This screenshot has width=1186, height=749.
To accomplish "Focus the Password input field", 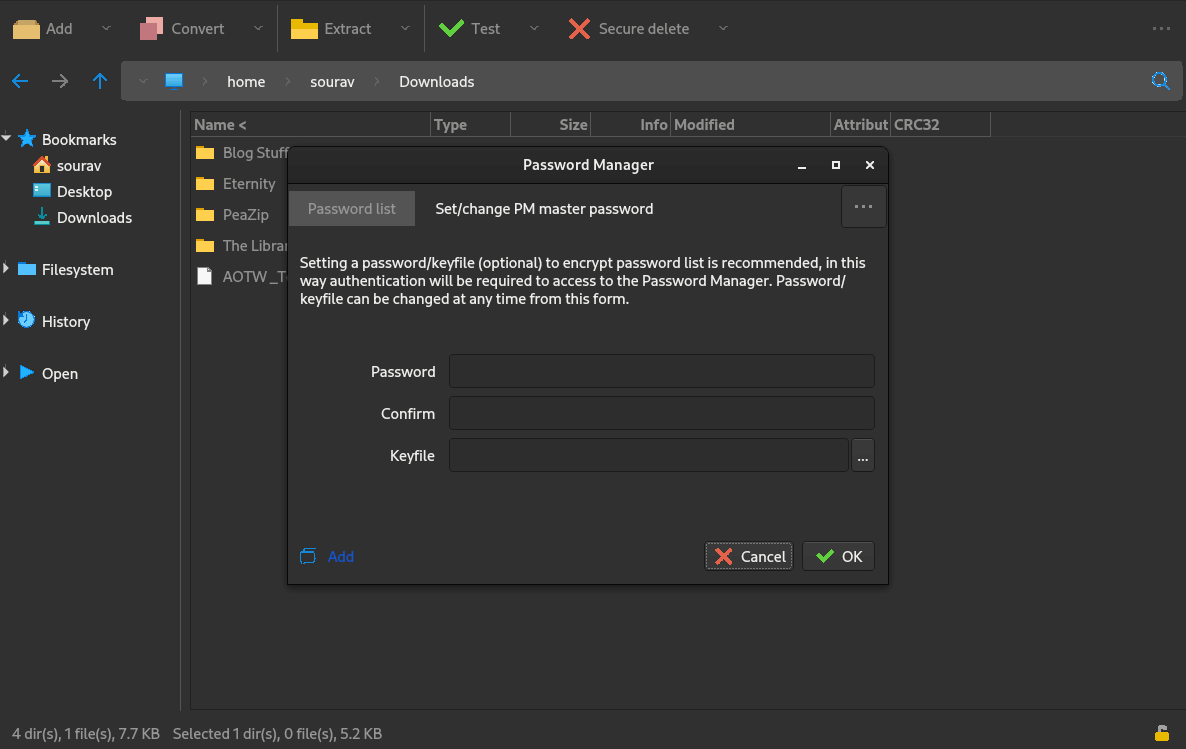I will tap(661, 371).
